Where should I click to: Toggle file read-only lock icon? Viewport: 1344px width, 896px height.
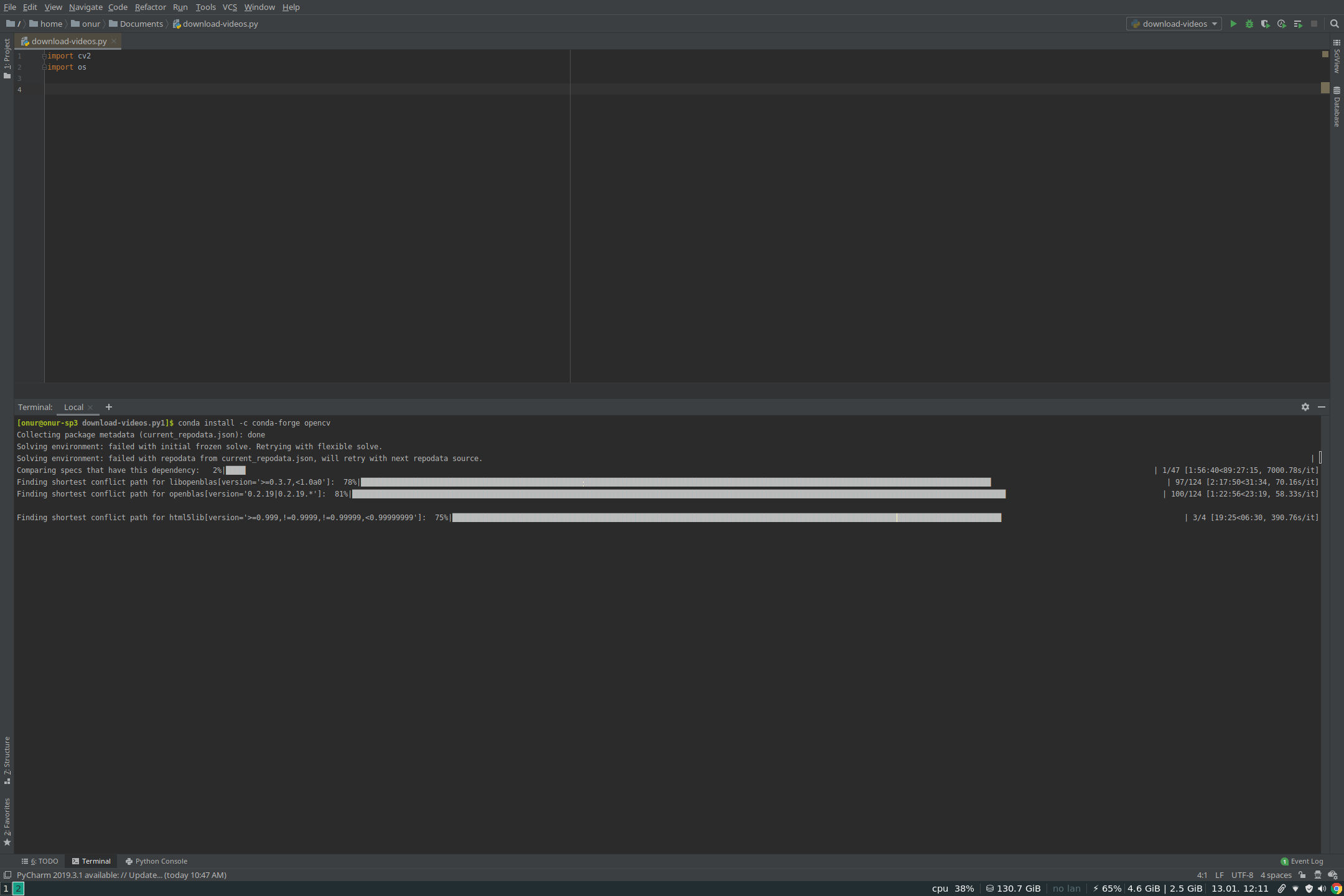1302,875
